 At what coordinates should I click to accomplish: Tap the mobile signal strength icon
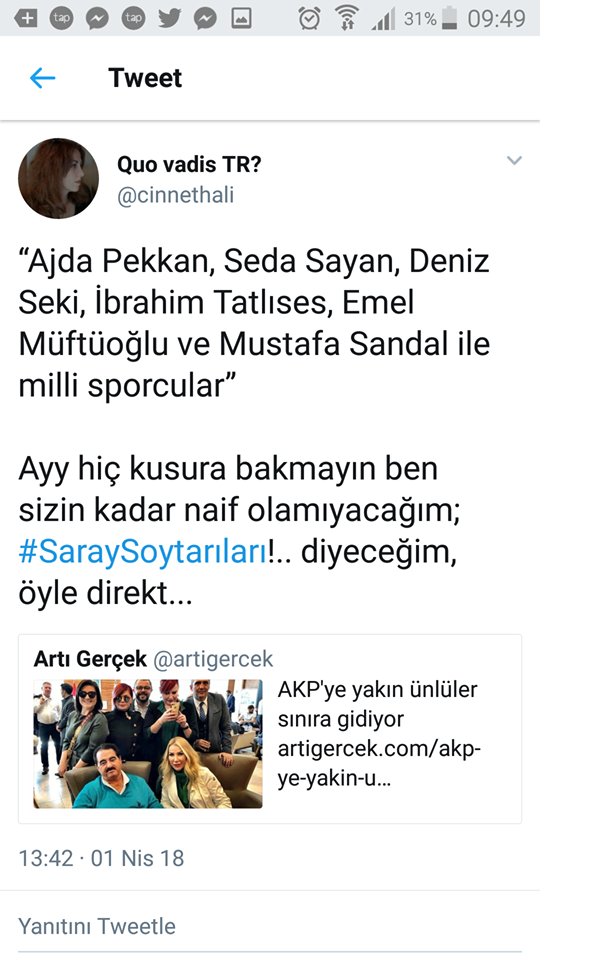(383, 18)
